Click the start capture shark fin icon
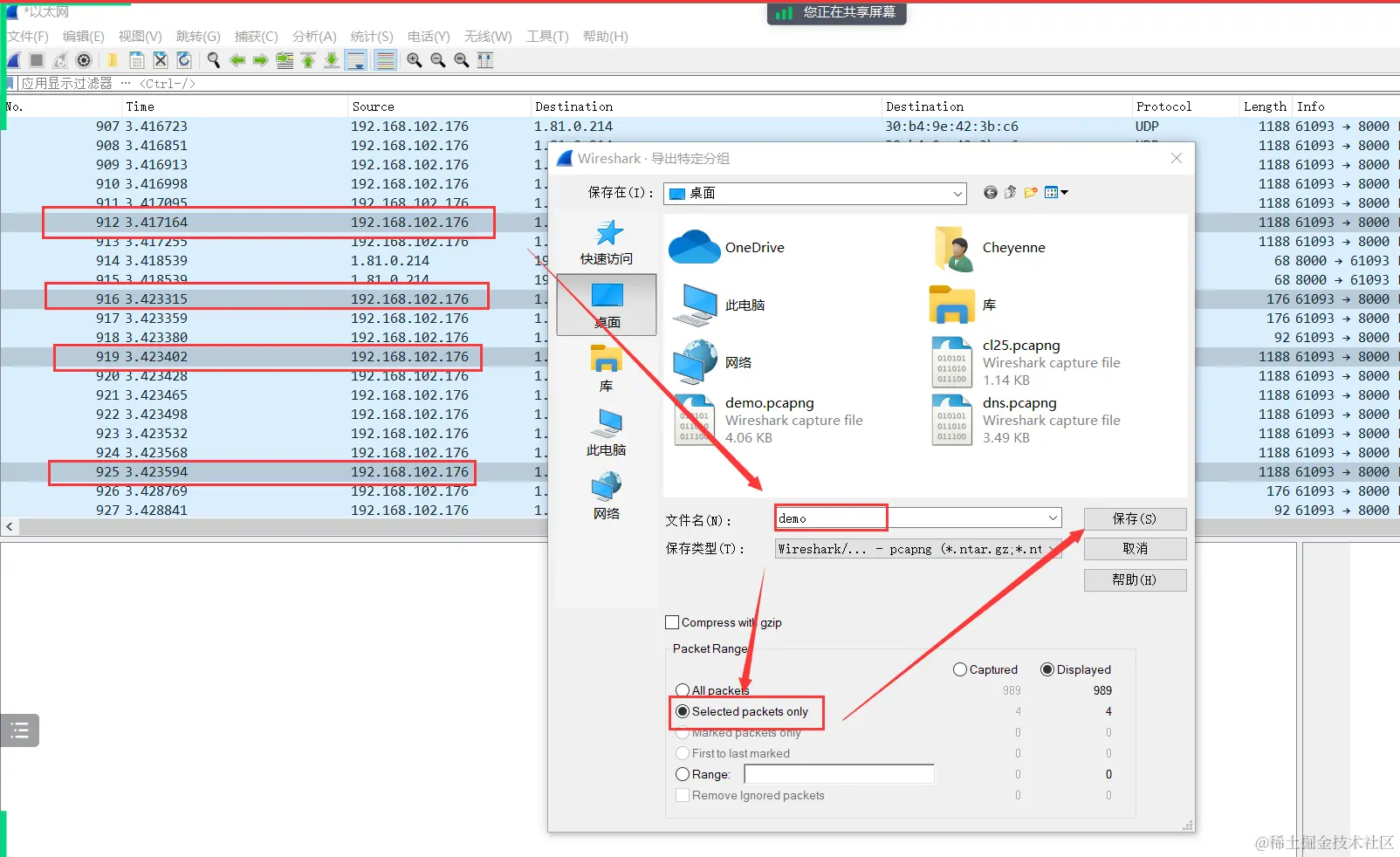1400x857 pixels. pos(13,60)
